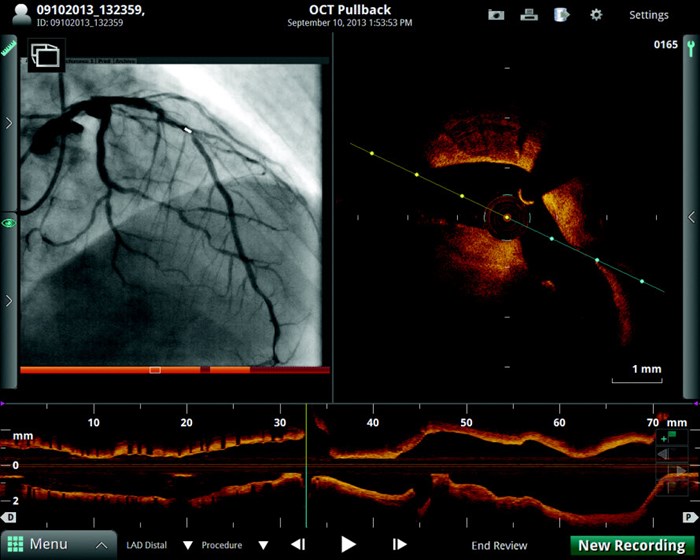
Task: Click the recording date September 10, 2013
Action: point(350,23)
